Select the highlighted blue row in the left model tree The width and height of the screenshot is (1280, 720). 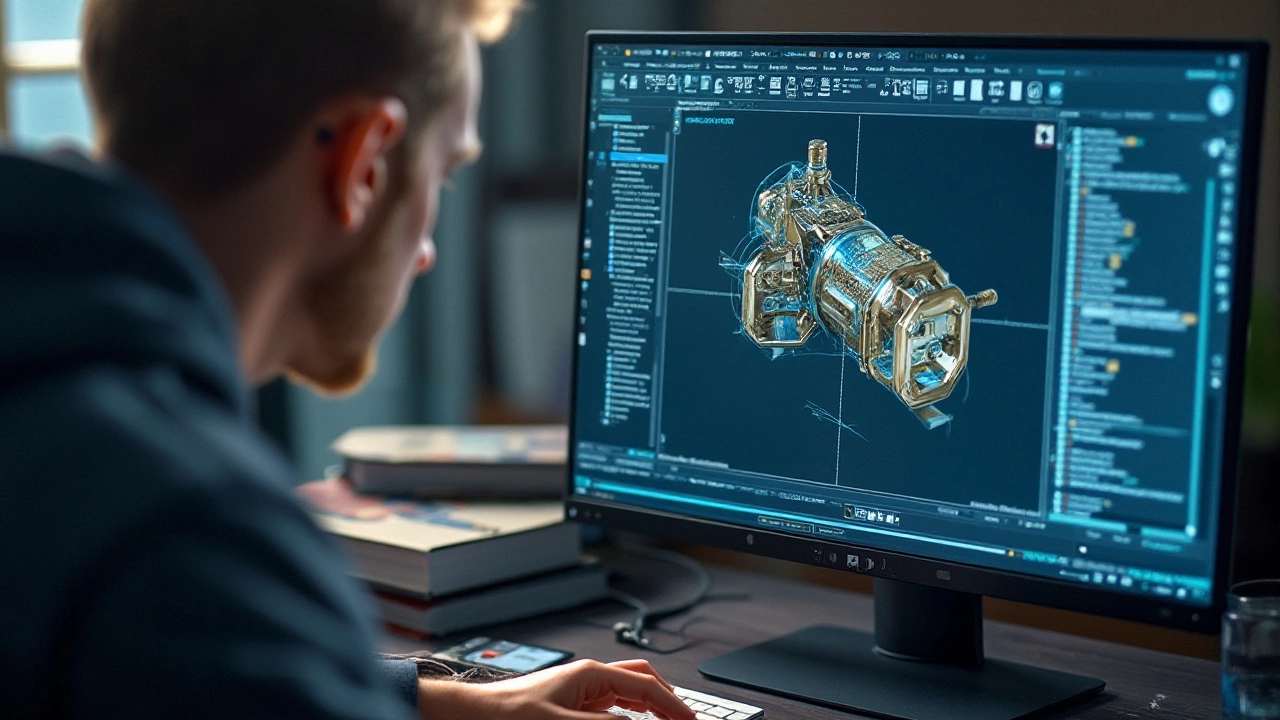637,157
